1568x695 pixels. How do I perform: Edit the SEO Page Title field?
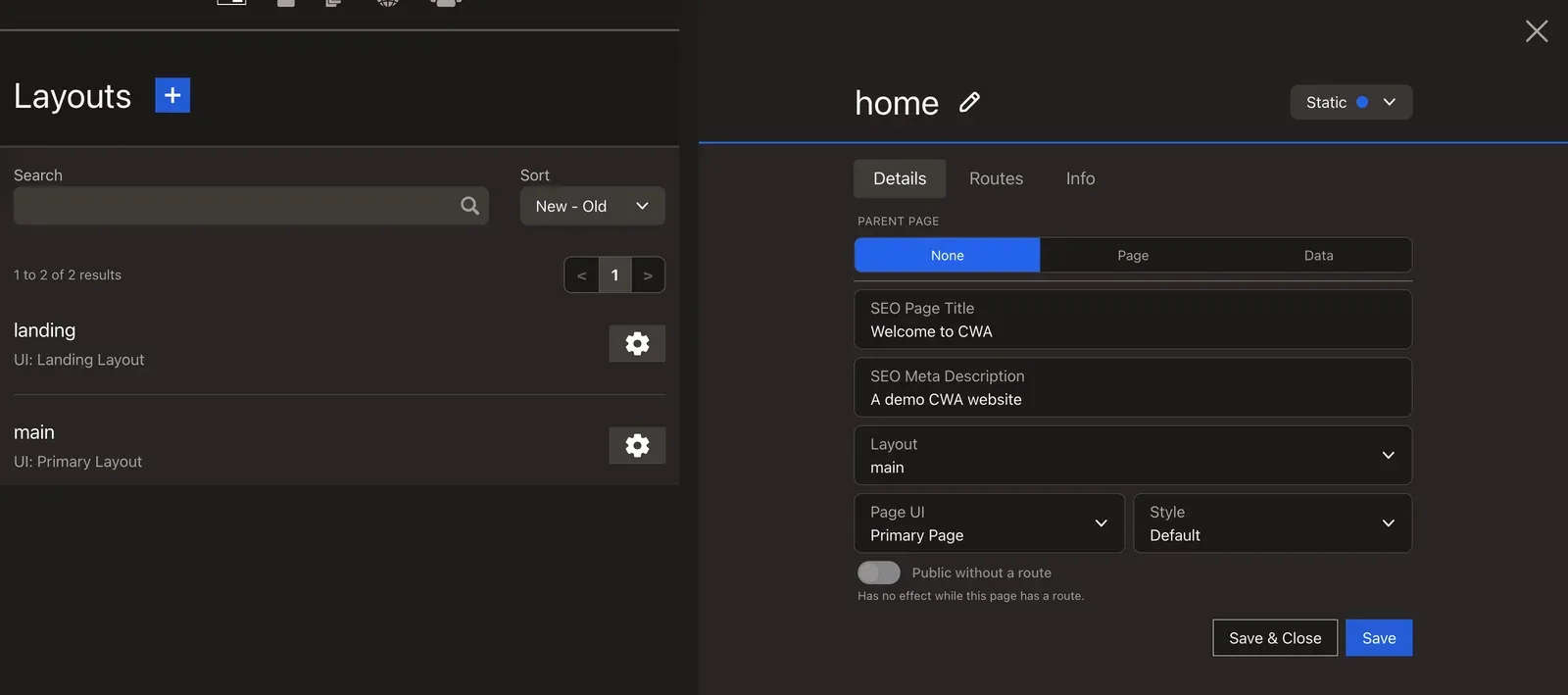click(x=1133, y=320)
